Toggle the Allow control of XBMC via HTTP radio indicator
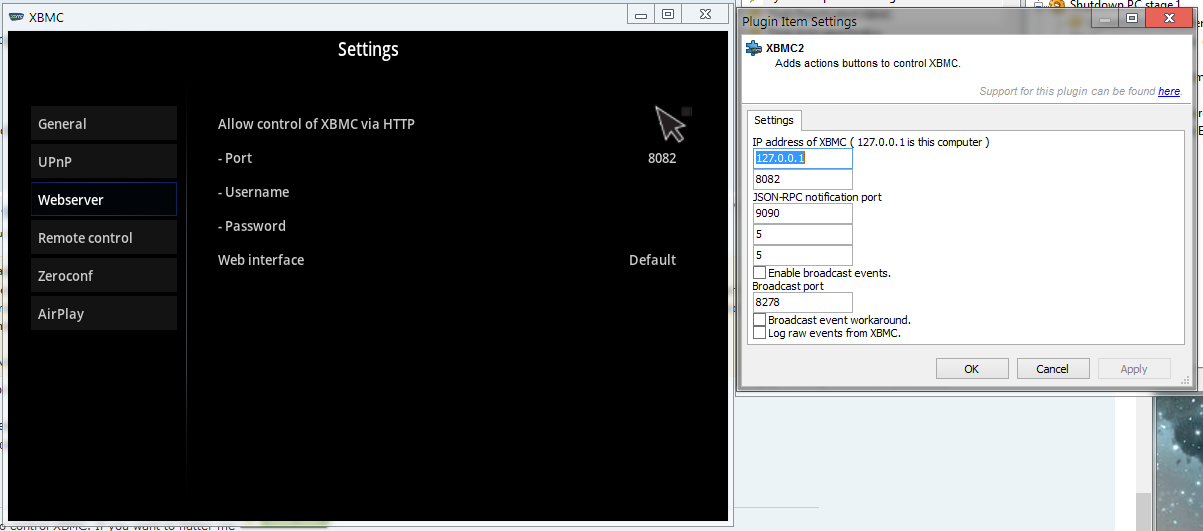Screen dimensions: 1203x531 (686, 111)
